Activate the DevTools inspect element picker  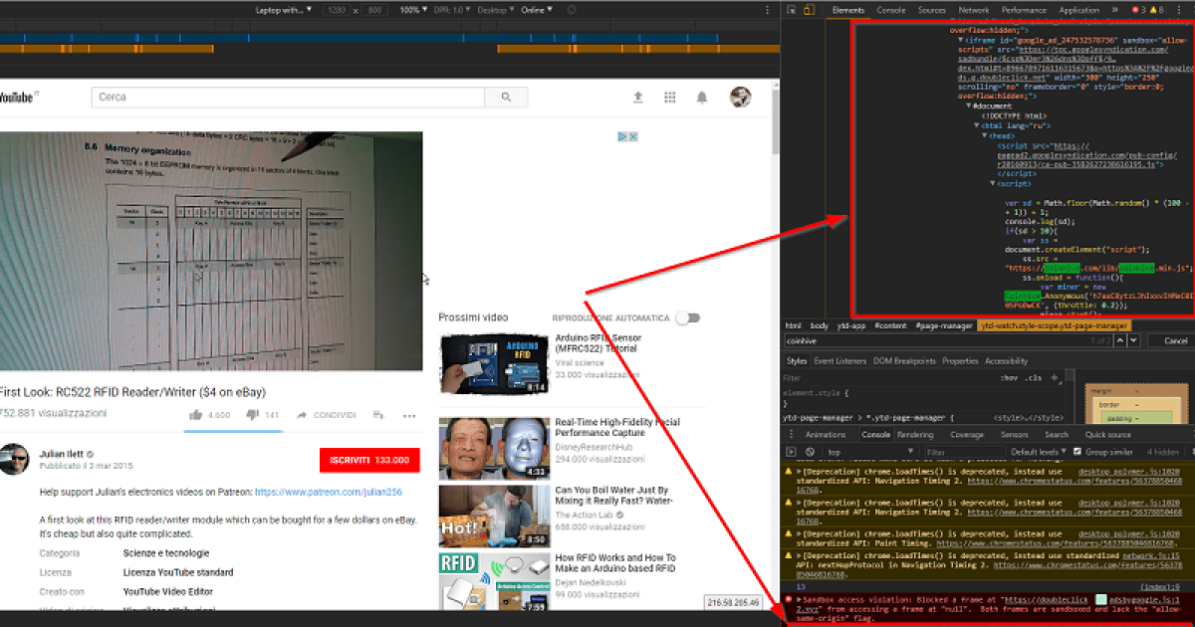792,10
